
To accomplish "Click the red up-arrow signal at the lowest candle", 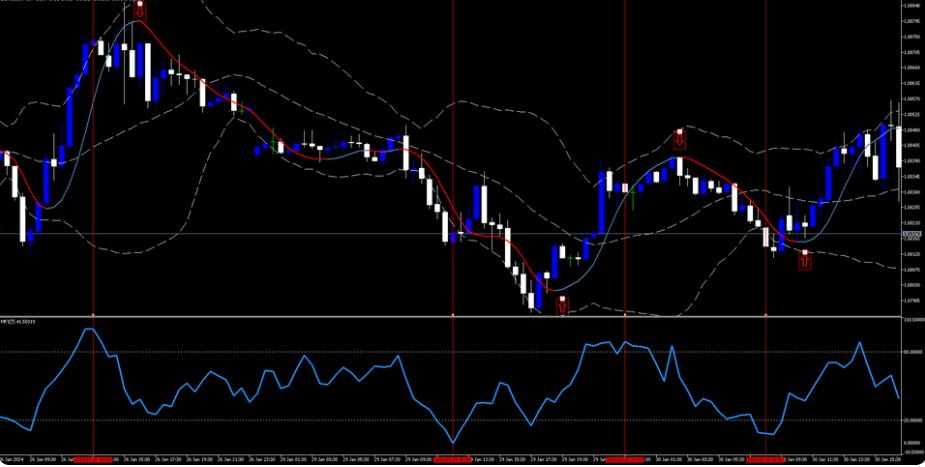I will point(561,305).
